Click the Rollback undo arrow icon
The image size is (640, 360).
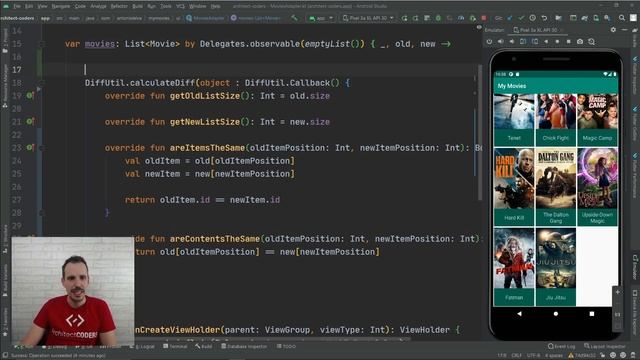[544, 18]
